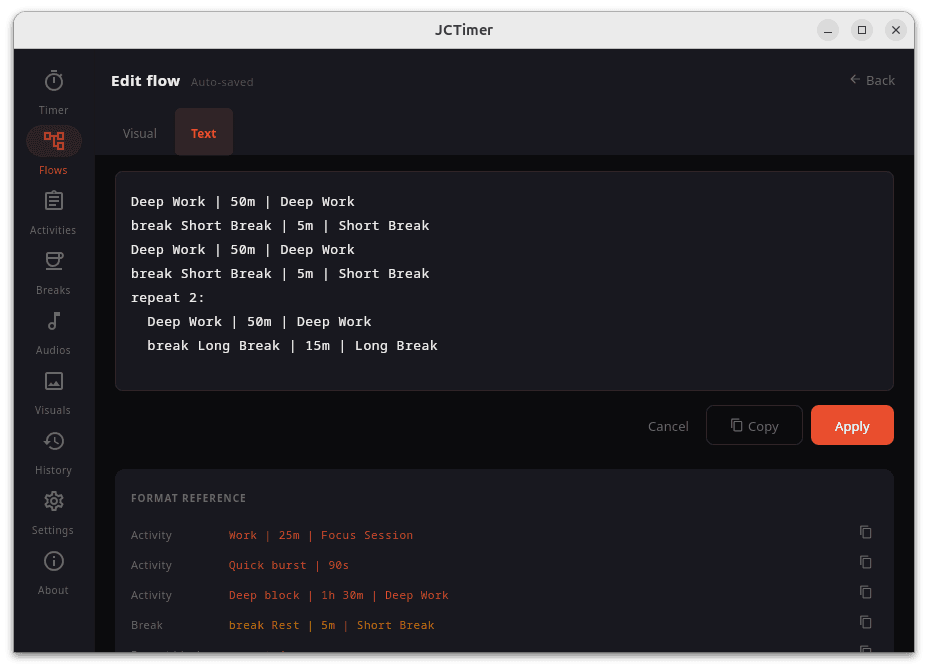Image resolution: width=928 pixels, height=669 pixels.
Task: Click the 'Quick burst | 90s' example text
Action: coord(289,565)
